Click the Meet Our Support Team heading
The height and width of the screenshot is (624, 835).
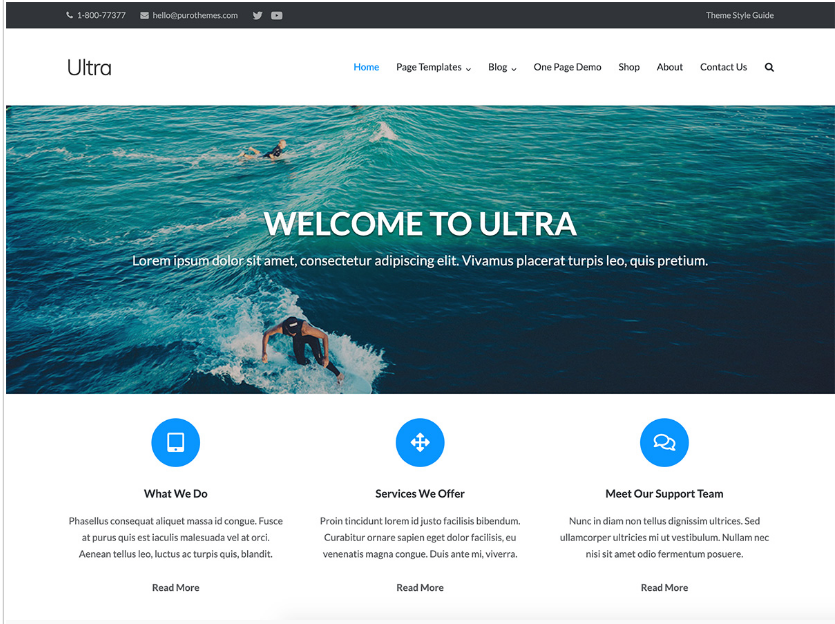pos(664,494)
